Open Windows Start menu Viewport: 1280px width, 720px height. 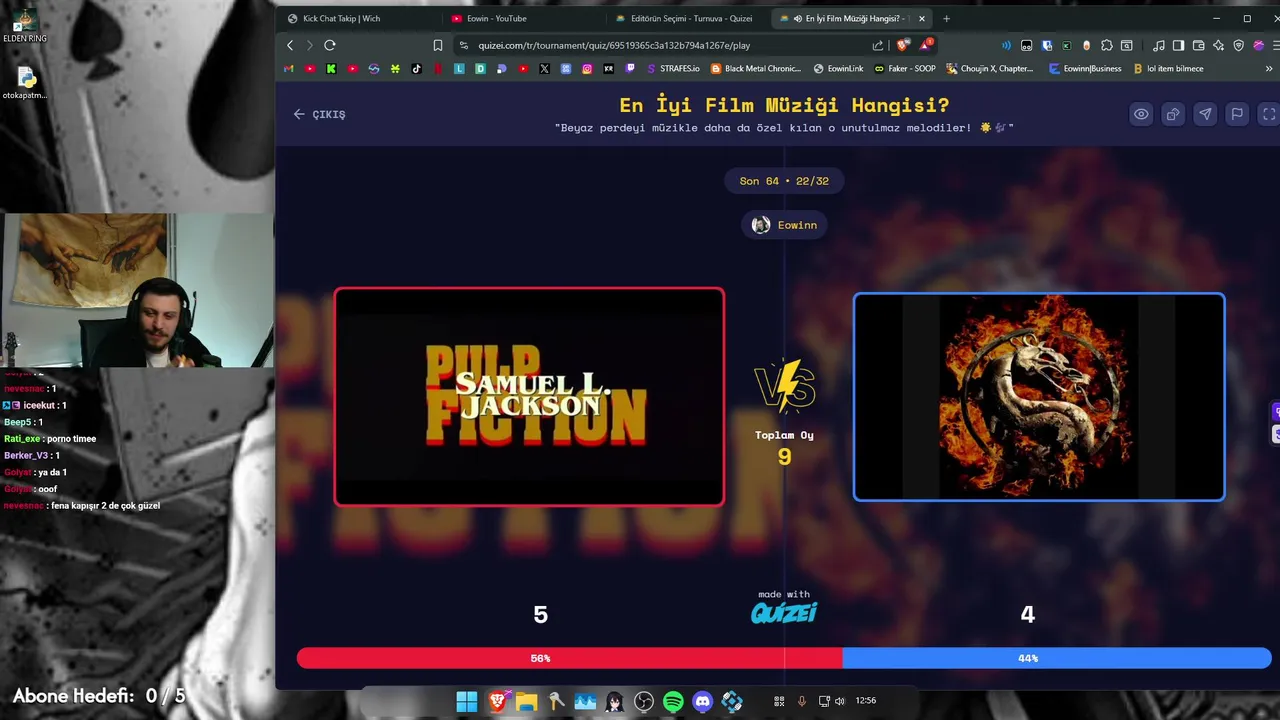(467, 701)
